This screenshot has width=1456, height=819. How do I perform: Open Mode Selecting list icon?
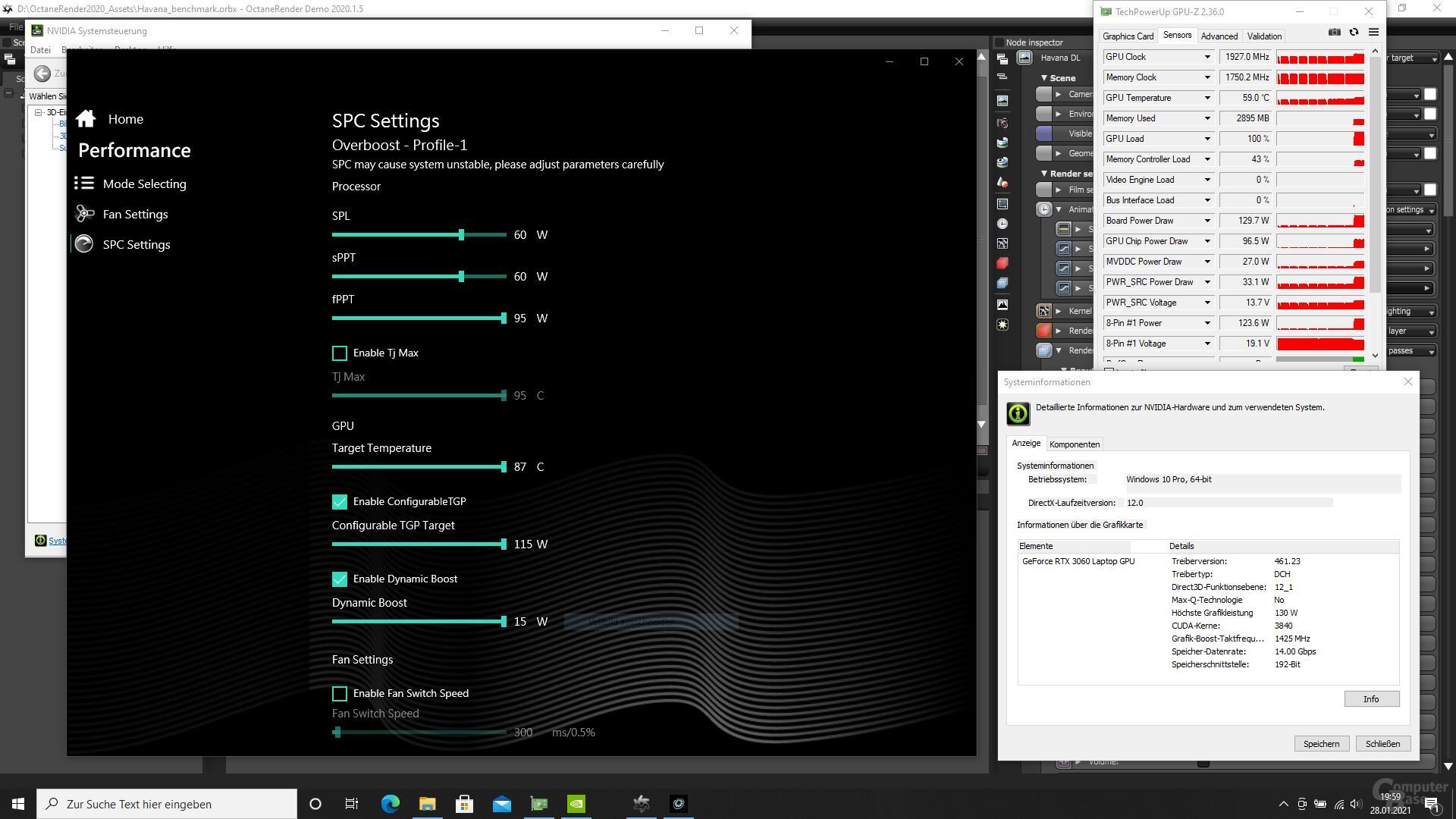84,184
